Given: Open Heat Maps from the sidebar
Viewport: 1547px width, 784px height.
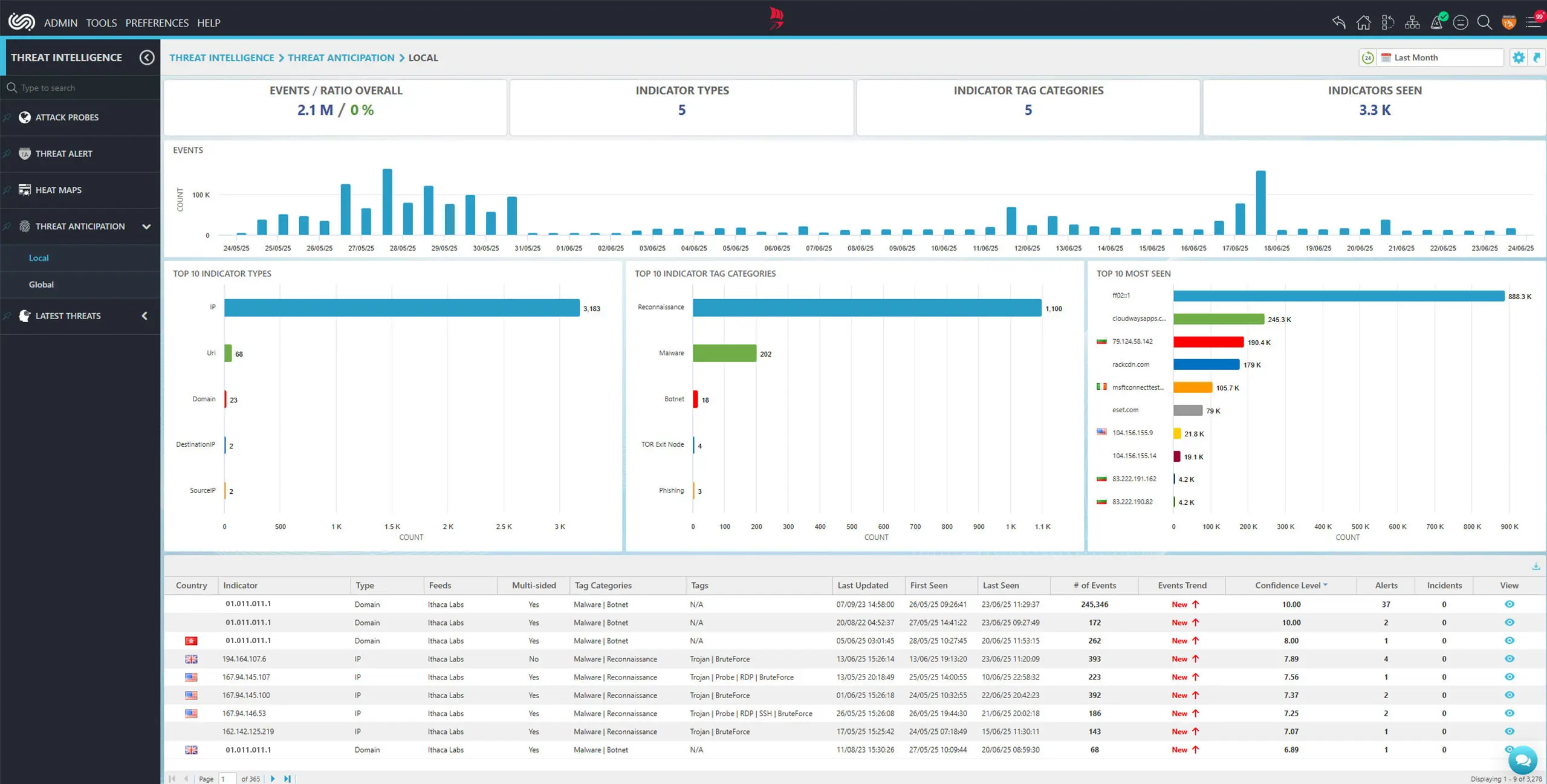Looking at the screenshot, I should point(58,190).
